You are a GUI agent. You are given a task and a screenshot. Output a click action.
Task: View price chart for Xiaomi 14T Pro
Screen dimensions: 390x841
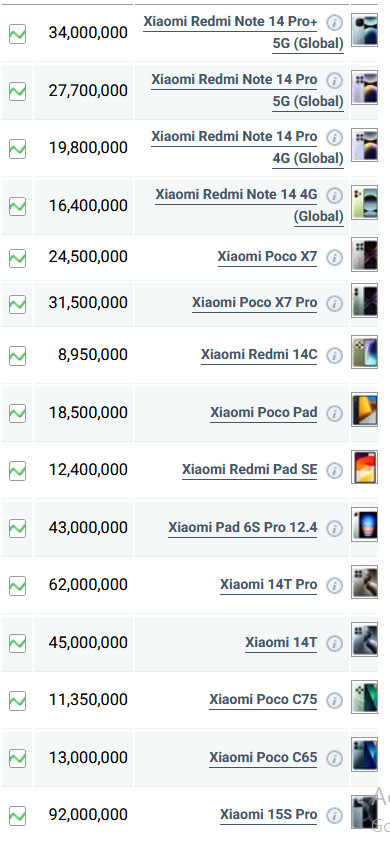click(17, 585)
